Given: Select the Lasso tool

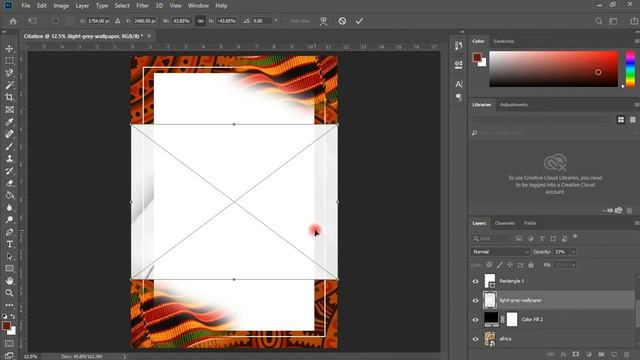Looking at the screenshot, I should [x=9, y=73].
